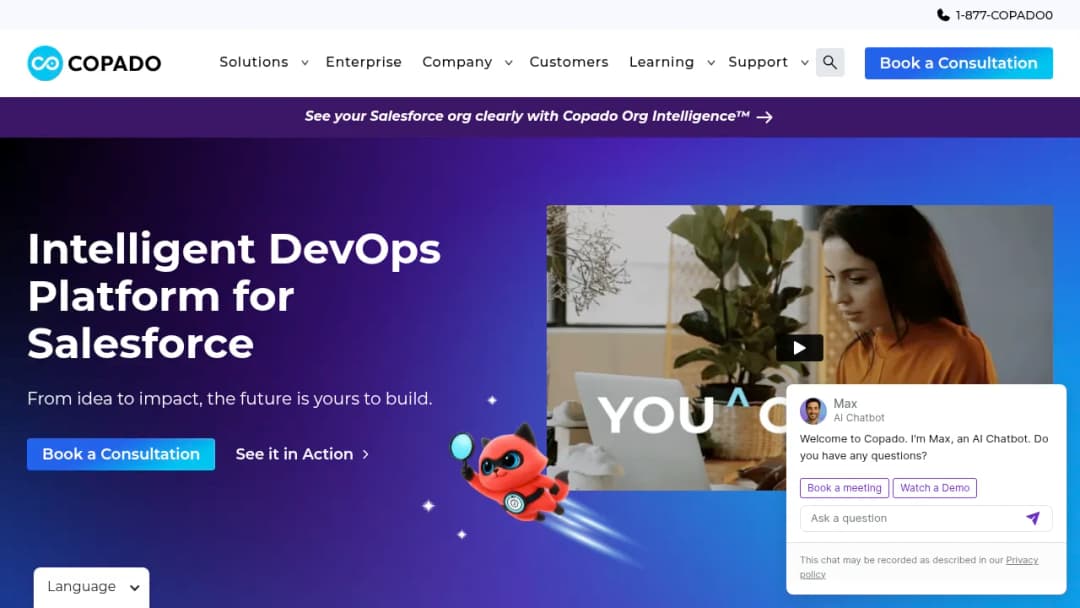Open the Copado Org Intelligence banner text
Viewport: 1080px width, 608px height.
coord(527,116)
